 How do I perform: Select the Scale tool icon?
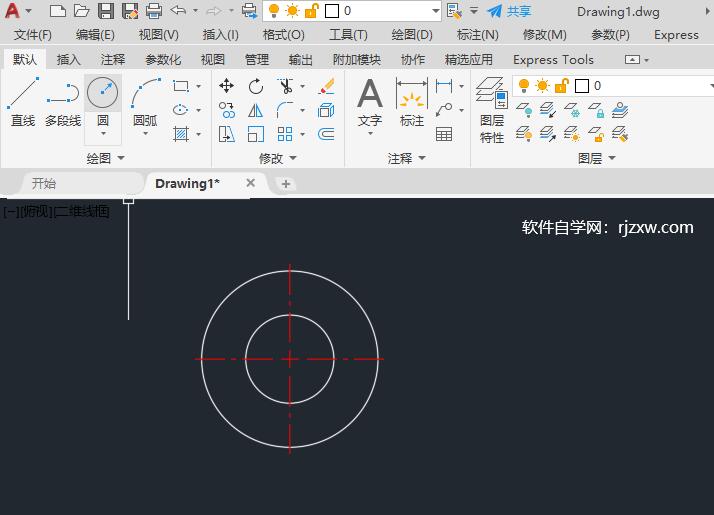click(256, 134)
